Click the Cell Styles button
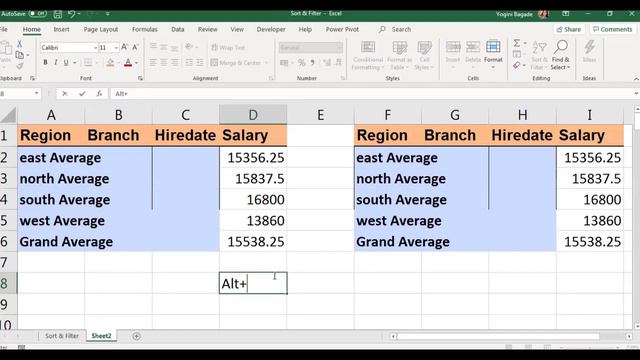 tap(424, 55)
